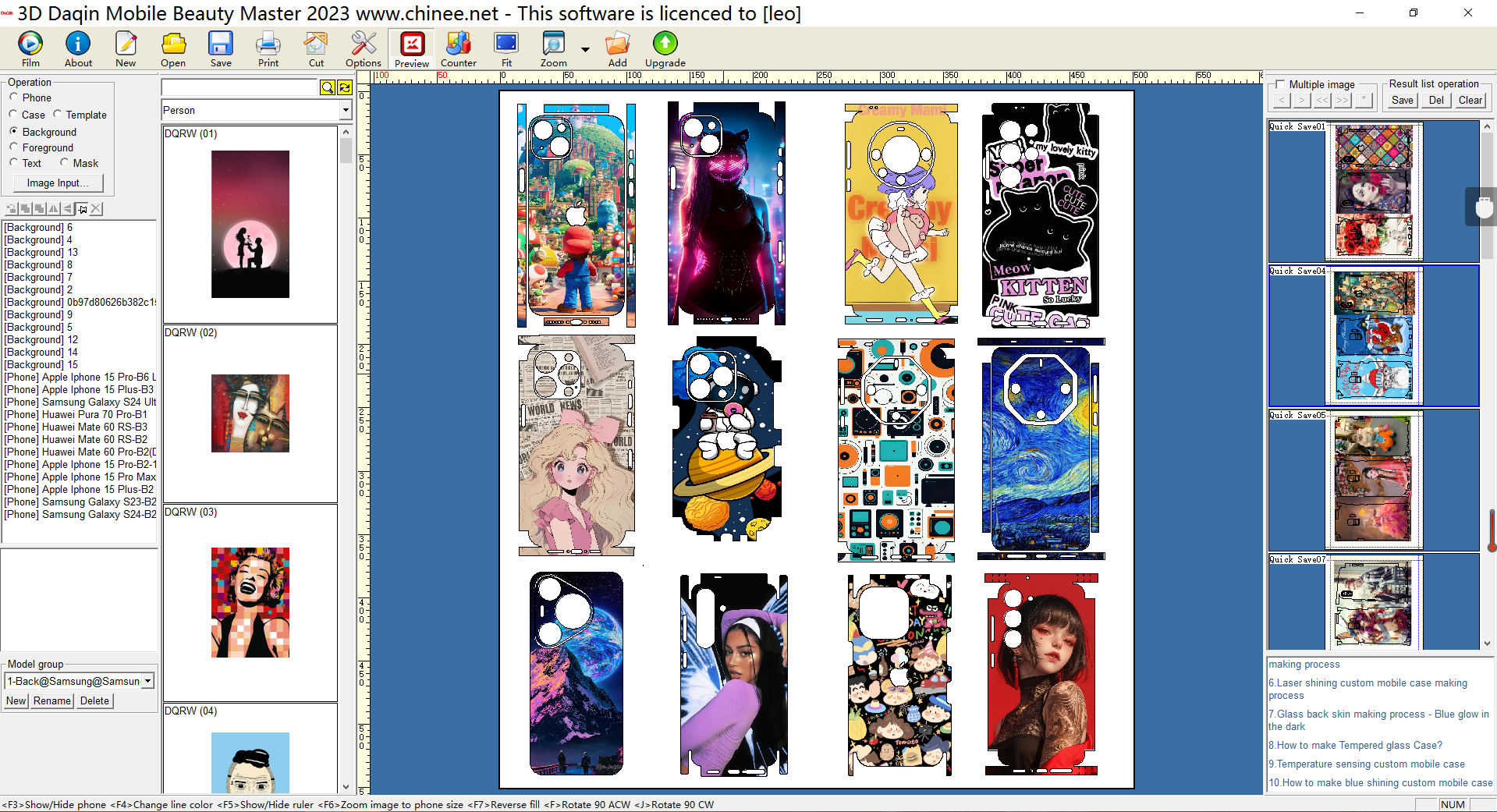Create a New project from toolbar
This screenshot has height=812, width=1497.
click(x=126, y=49)
